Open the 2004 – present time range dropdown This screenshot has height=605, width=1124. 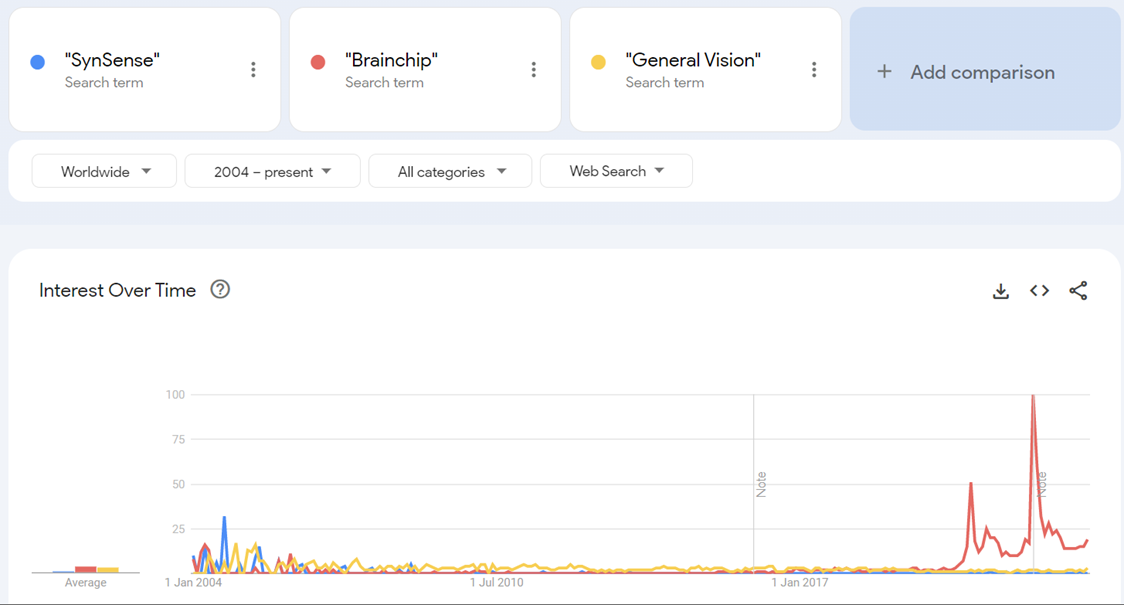272,171
